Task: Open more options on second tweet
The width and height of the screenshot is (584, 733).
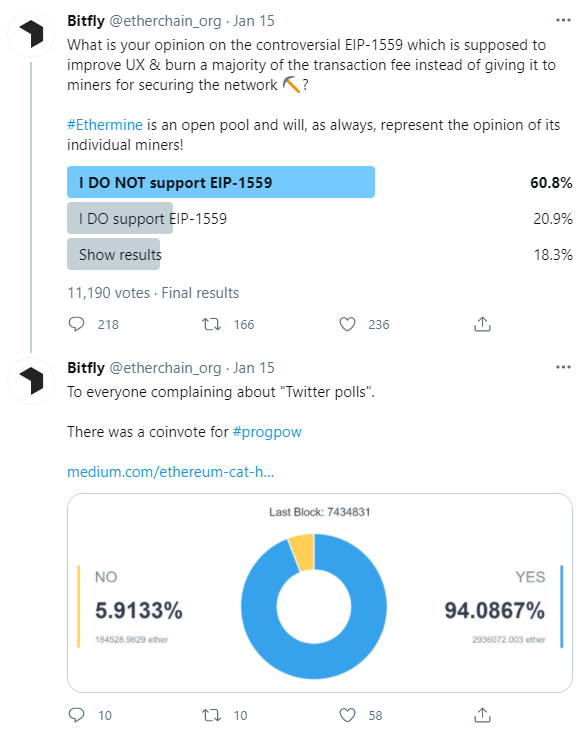Action: pos(563,367)
